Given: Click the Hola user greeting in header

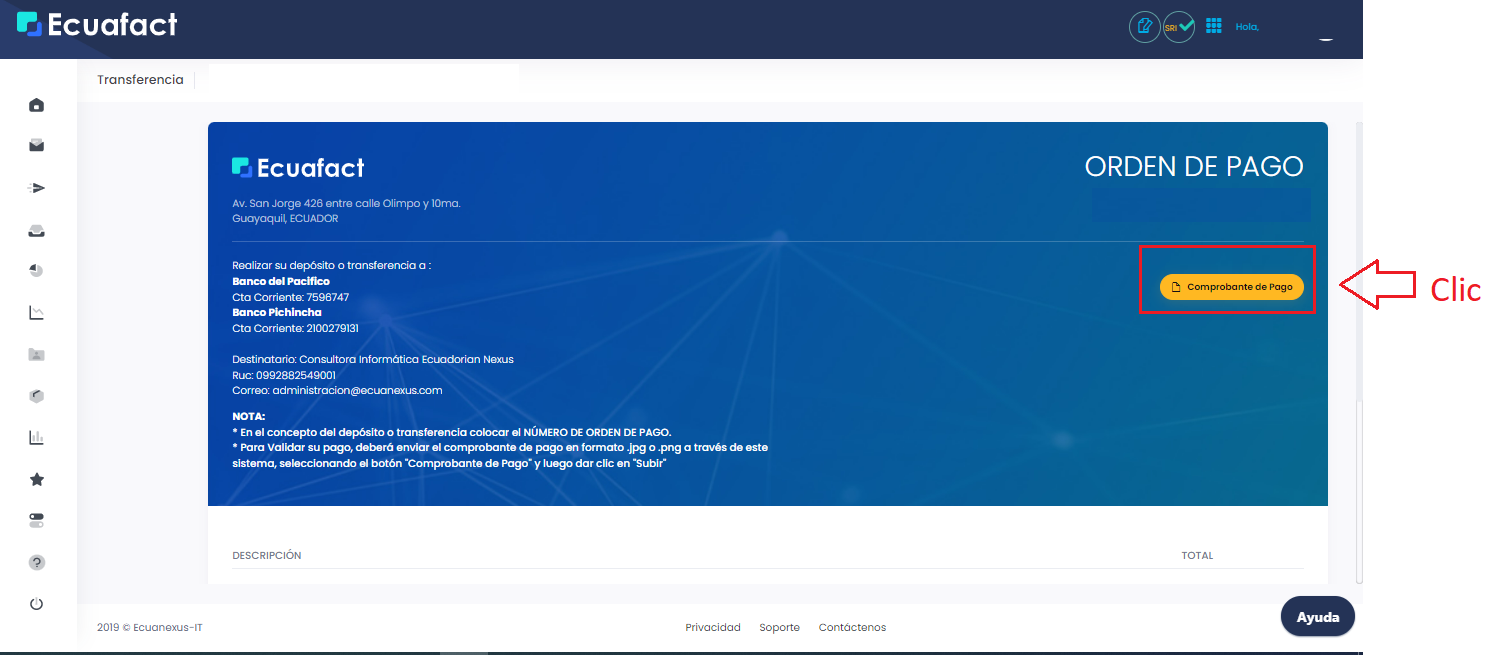Looking at the screenshot, I should (x=1247, y=27).
